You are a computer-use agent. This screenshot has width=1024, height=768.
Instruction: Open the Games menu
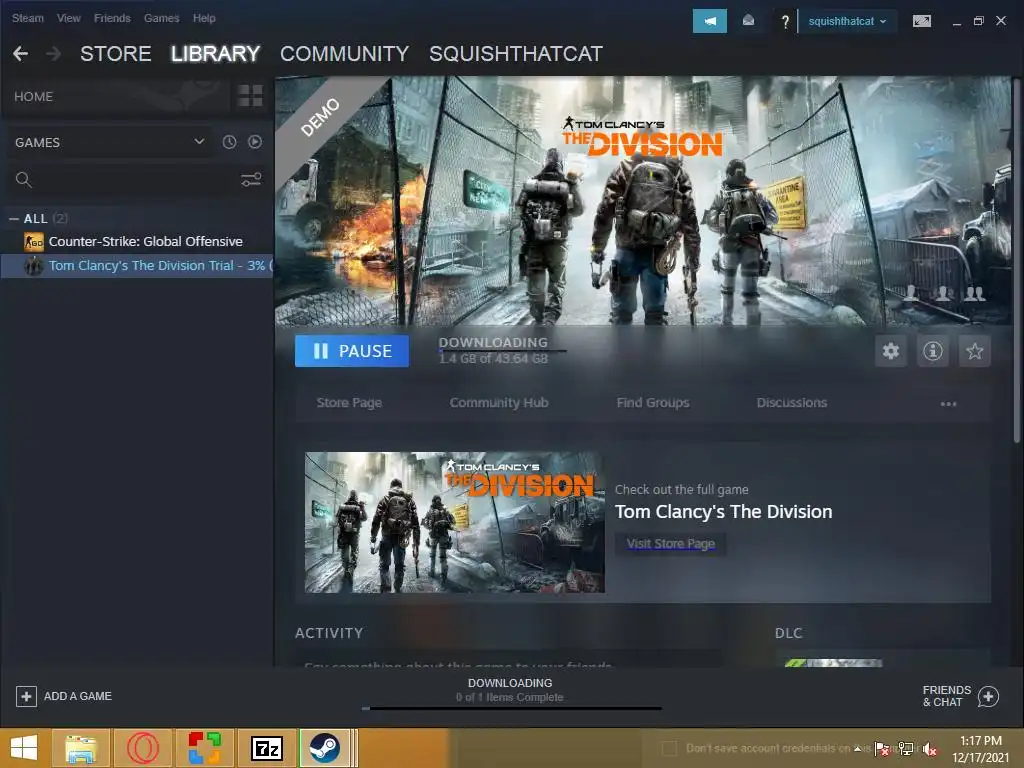pyautogui.click(x=161, y=18)
